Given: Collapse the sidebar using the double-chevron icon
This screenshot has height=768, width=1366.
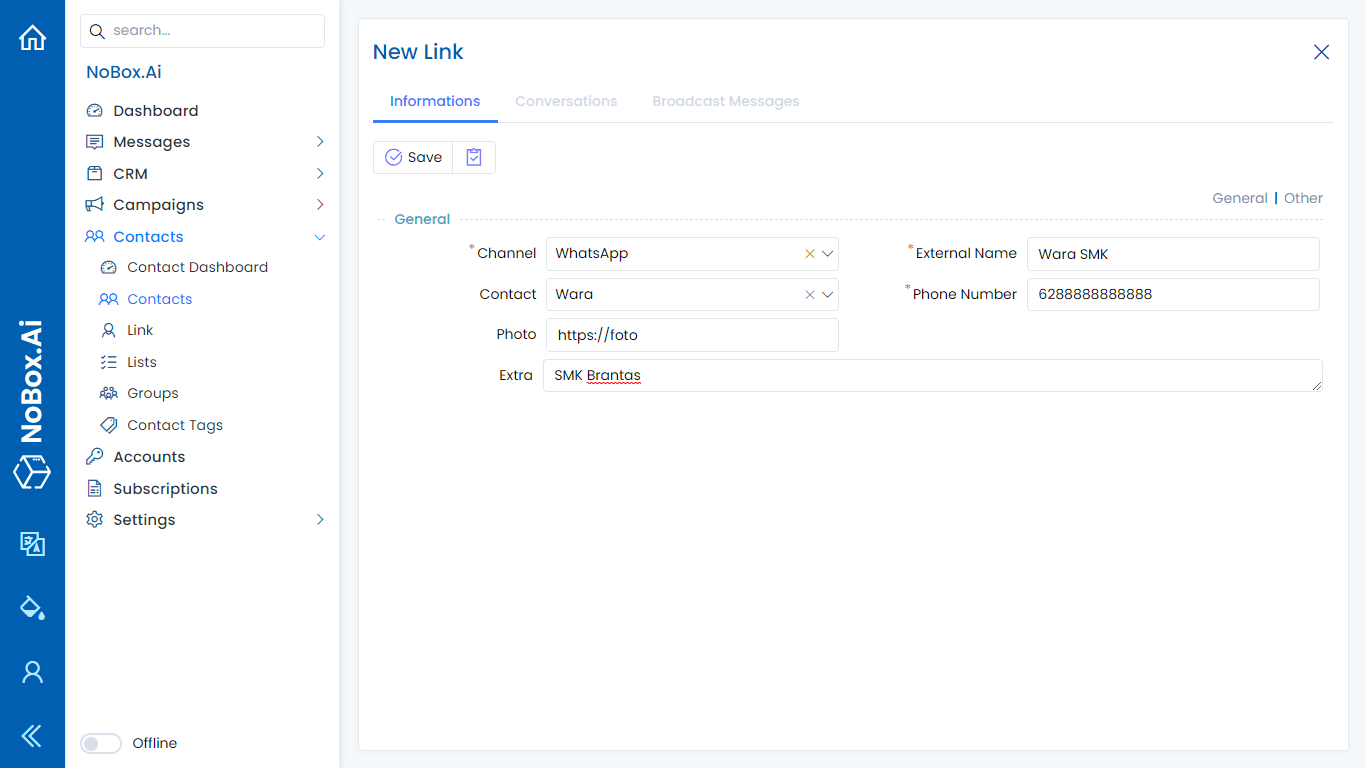Looking at the screenshot, I should (32, 736).
